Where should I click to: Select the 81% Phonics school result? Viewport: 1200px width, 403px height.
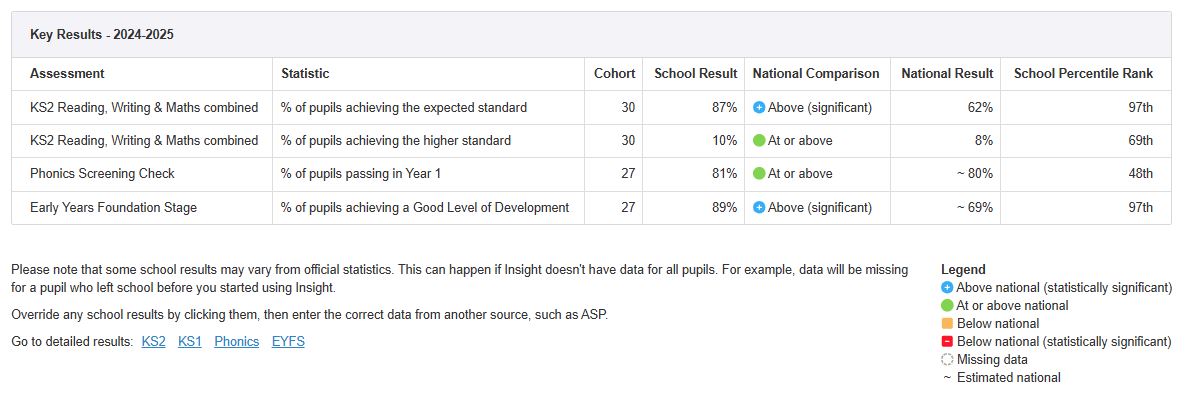click(x=724, y=174)
